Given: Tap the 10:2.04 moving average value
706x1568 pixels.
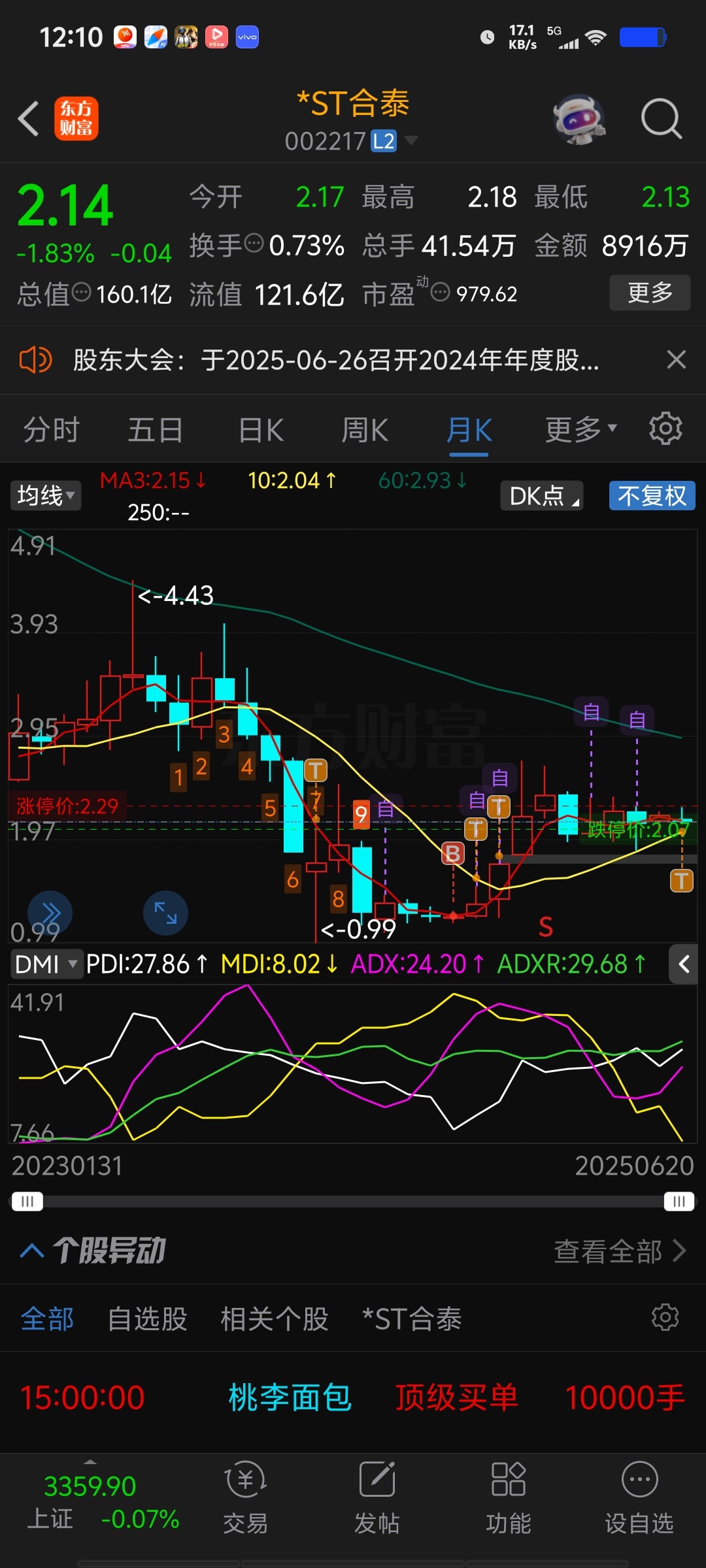Looking at the screenshot, I should [292, 481].
